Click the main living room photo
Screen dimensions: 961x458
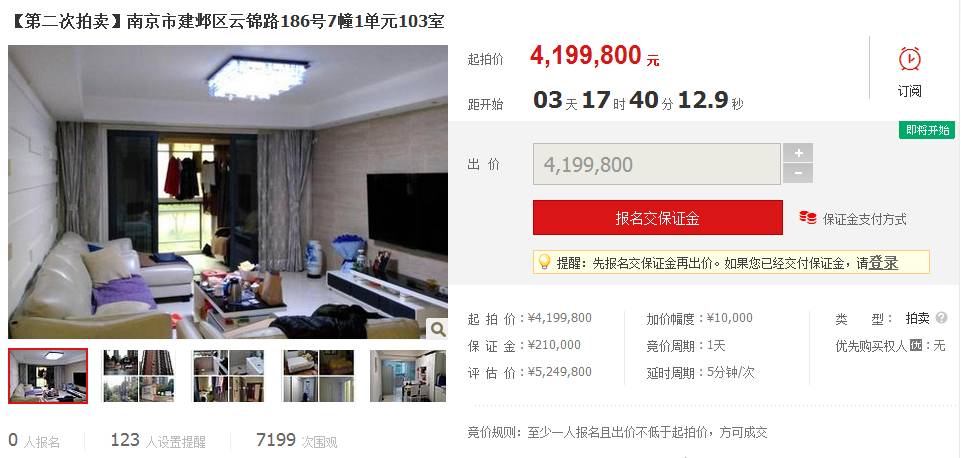(228, 192)
